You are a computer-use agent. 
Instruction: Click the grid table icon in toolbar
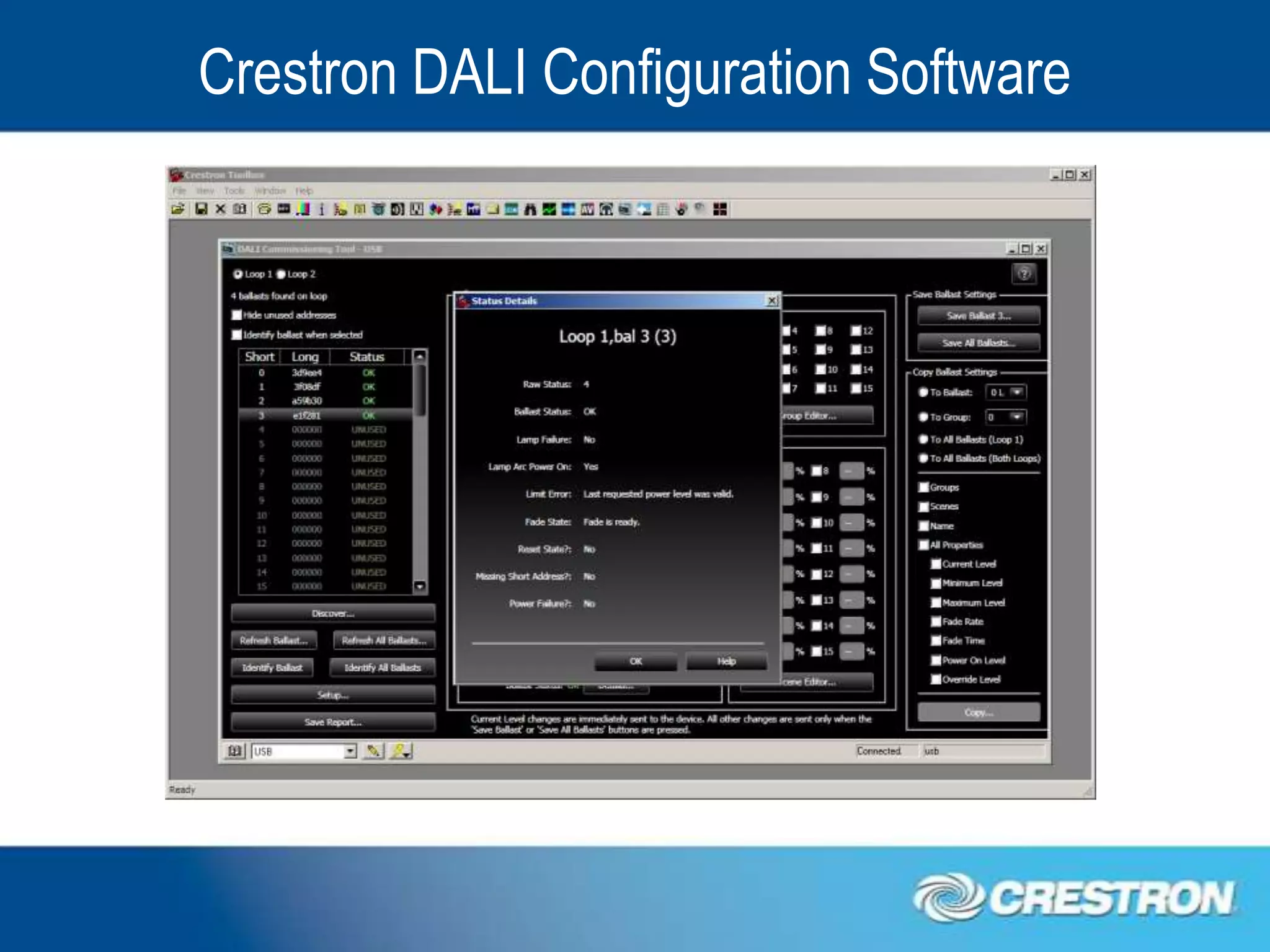(x=663, y=209)
